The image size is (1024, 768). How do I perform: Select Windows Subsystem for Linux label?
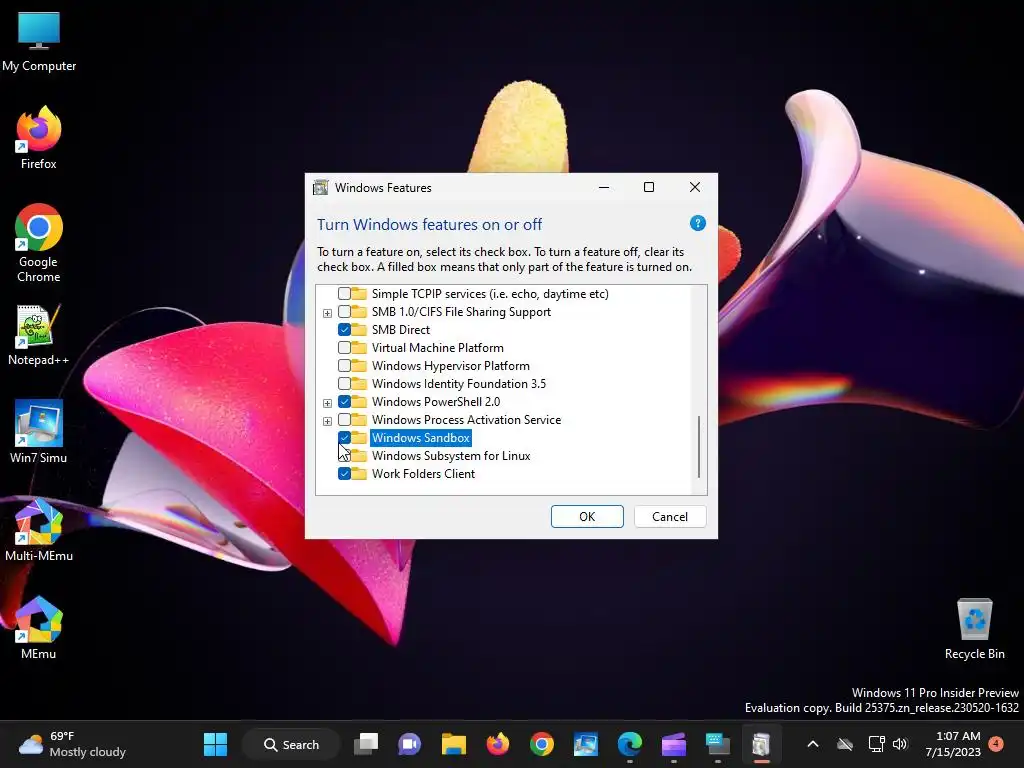(x=451, y=456)
